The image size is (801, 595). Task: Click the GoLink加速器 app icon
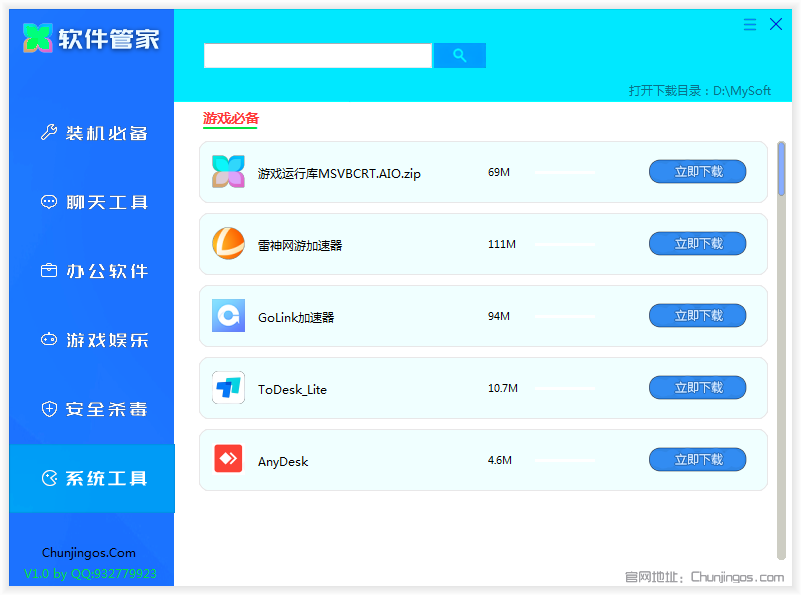pyautogui.click(x=228, y=316)
